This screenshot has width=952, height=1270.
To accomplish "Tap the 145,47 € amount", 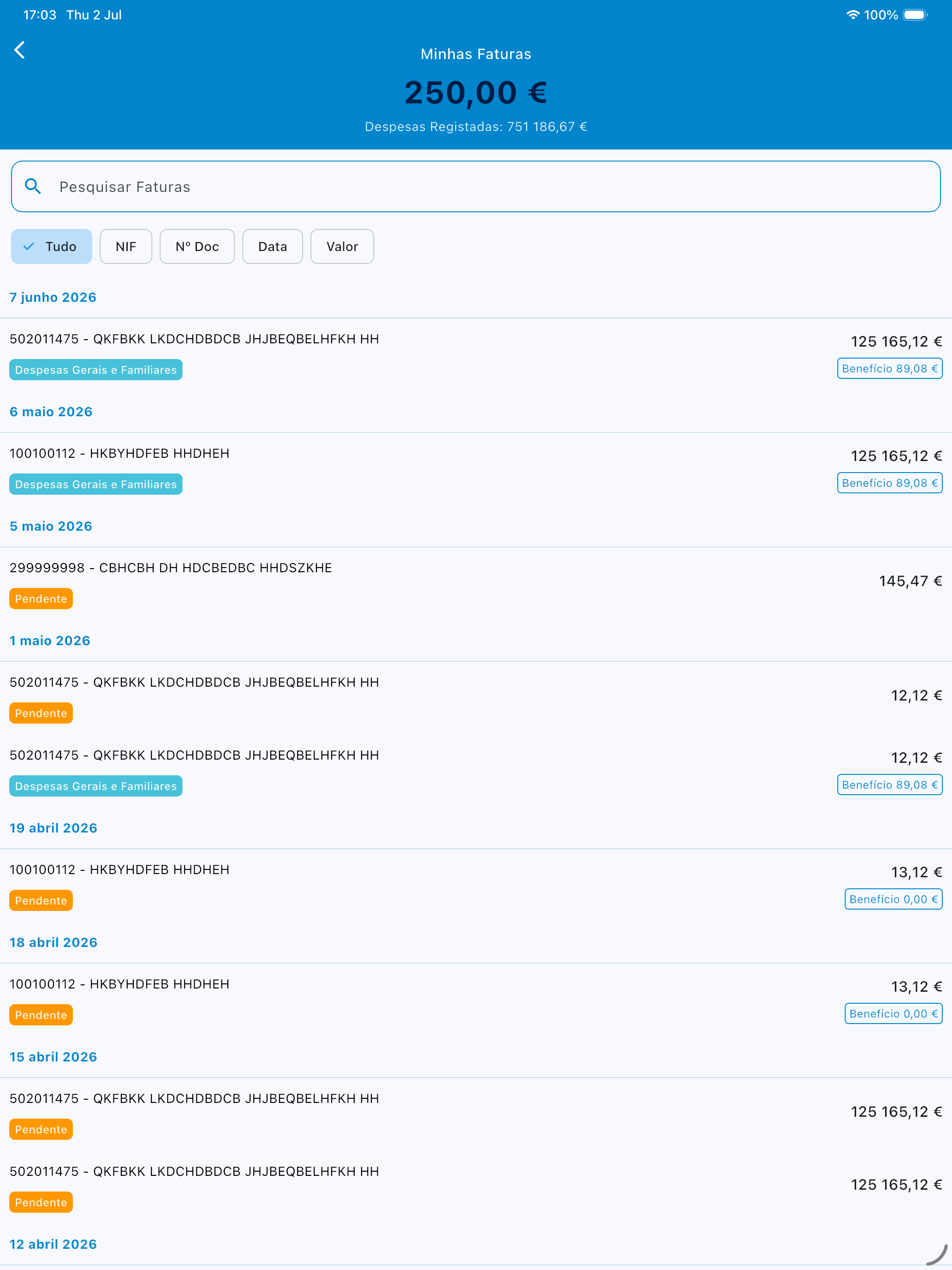I will coord(910,581).
